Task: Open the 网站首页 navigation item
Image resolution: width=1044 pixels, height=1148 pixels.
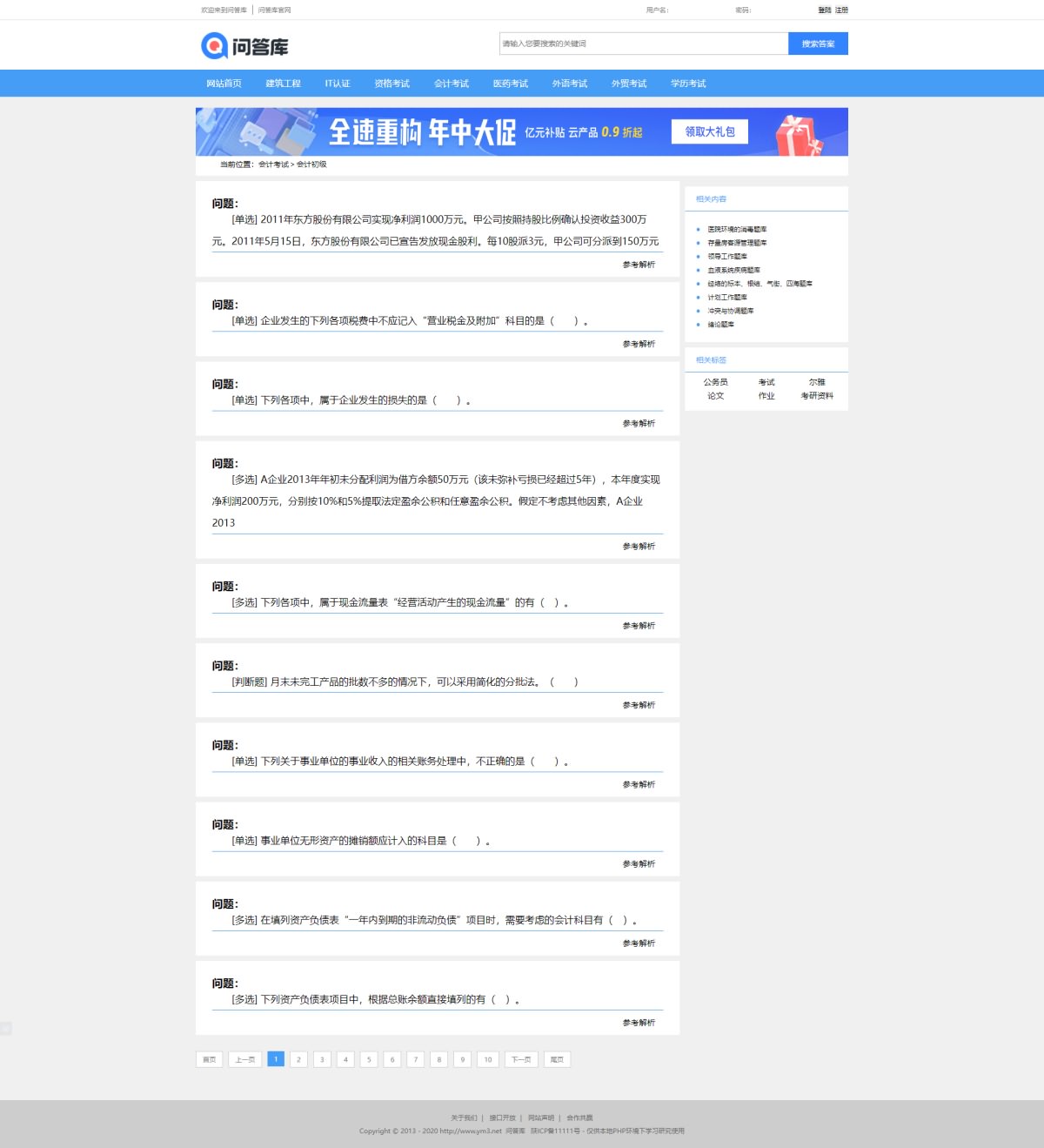Action: click(x=224, y=84)
